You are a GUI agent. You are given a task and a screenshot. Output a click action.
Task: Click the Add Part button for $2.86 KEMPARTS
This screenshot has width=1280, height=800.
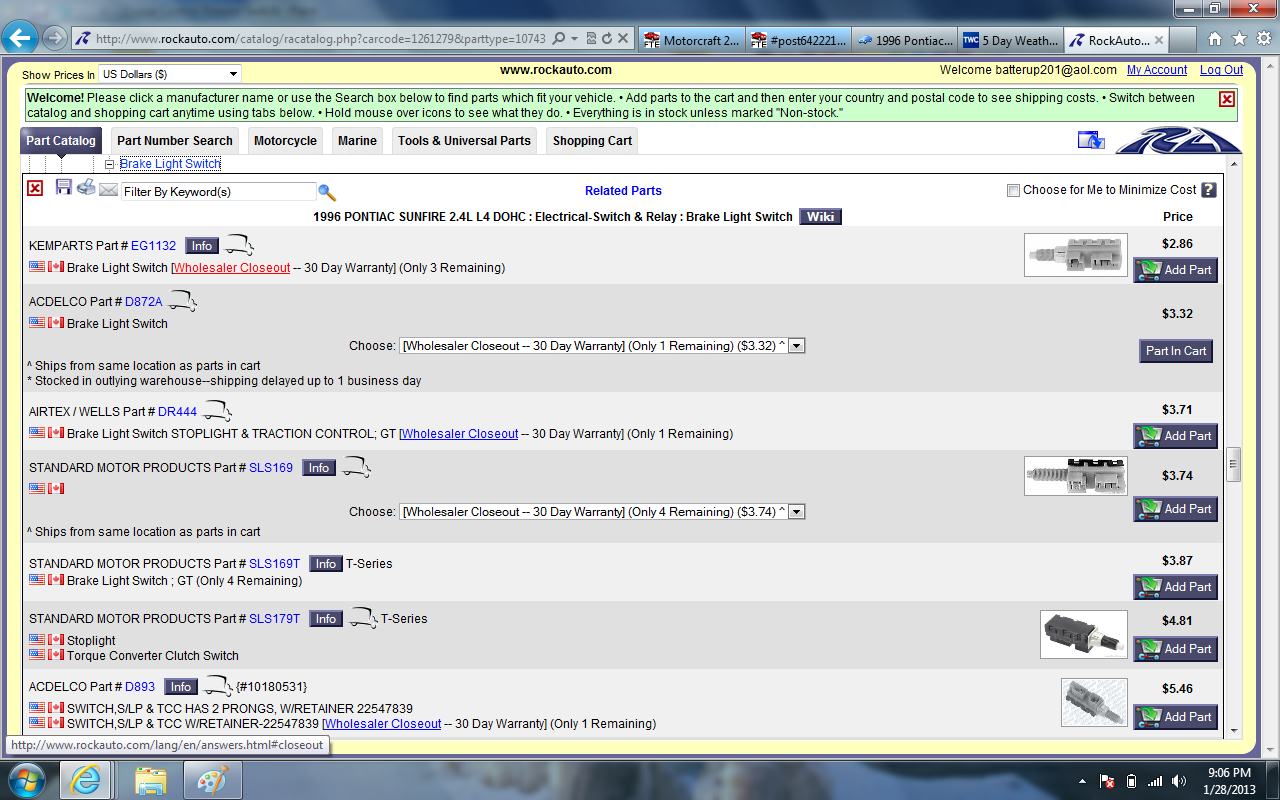[1175, 270]
